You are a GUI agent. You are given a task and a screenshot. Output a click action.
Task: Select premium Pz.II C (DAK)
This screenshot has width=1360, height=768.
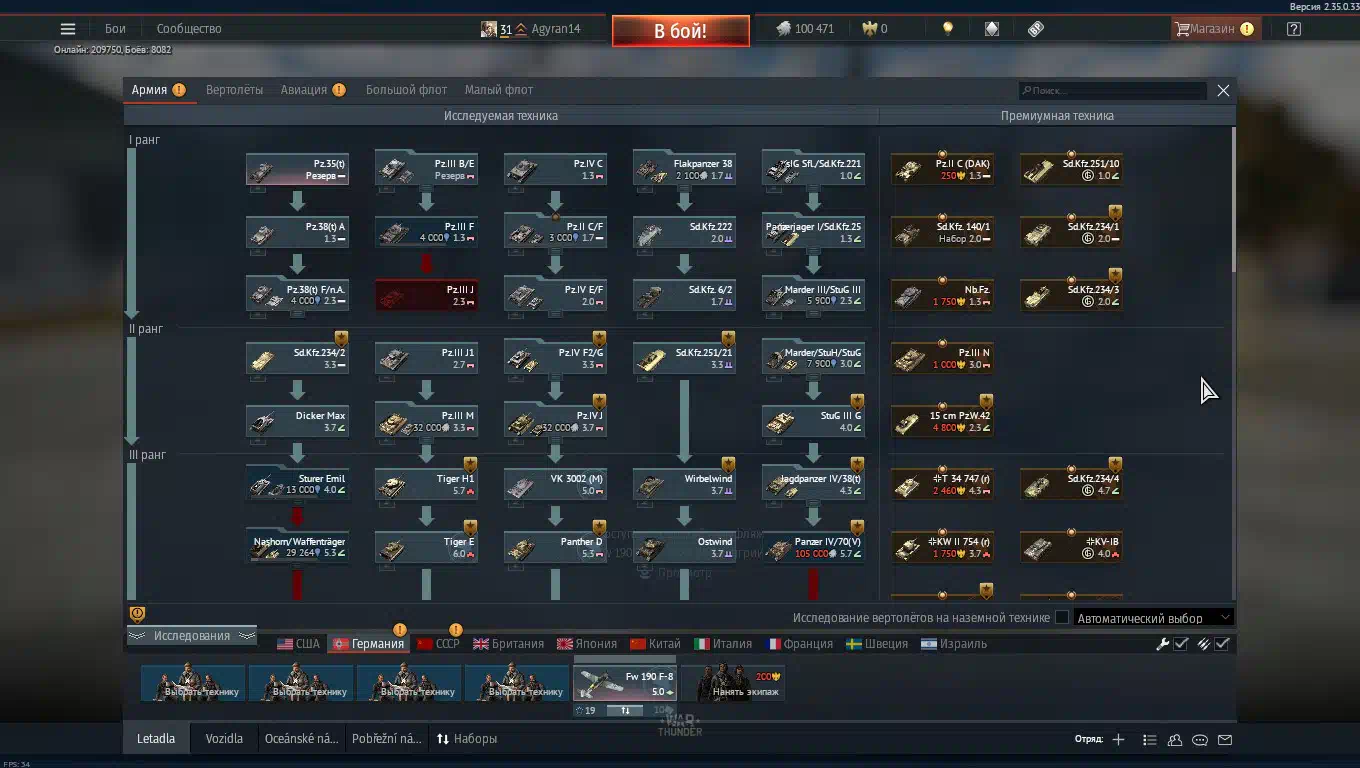tap(942, 170)
